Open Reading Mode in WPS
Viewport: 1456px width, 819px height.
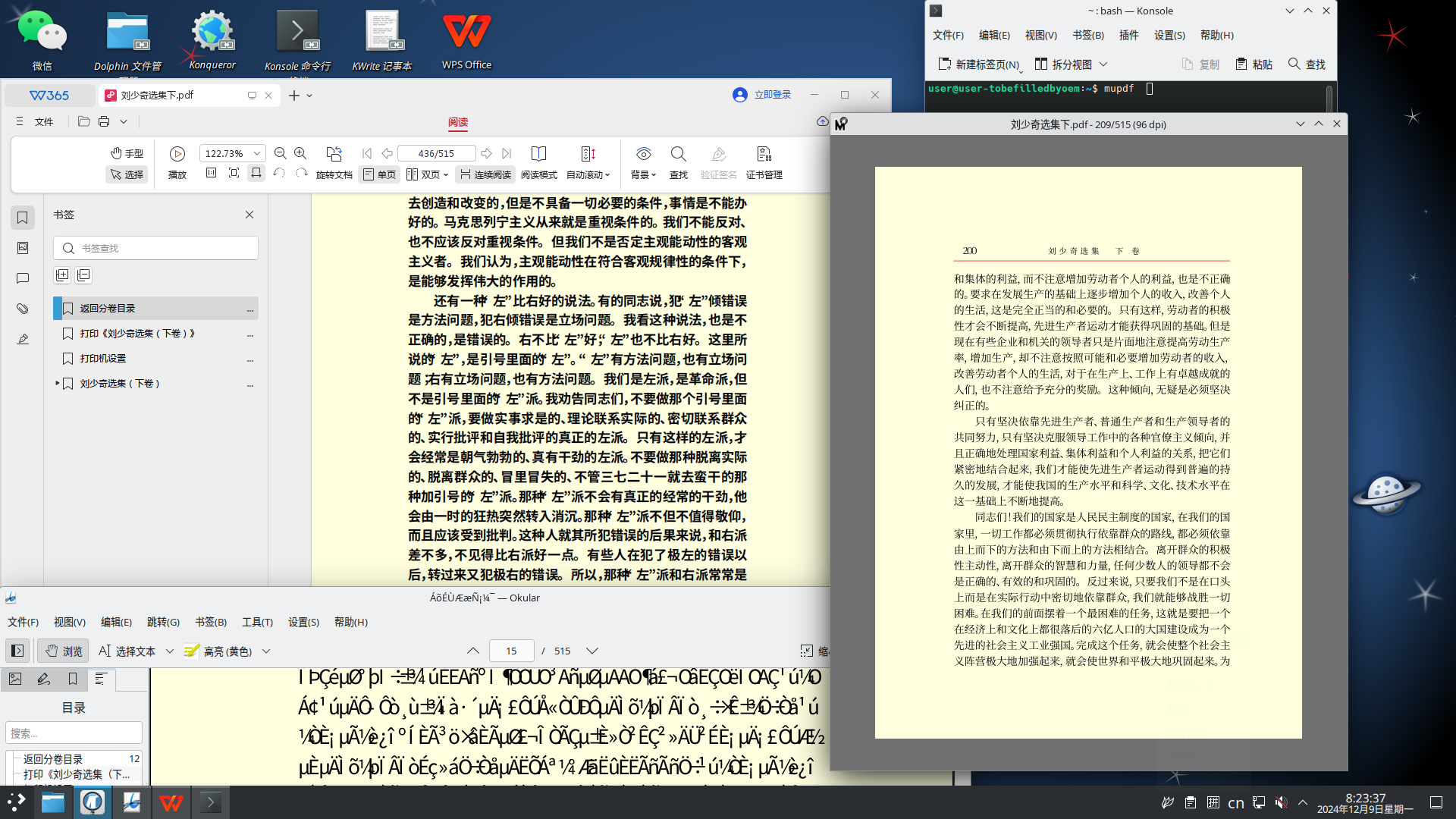coord(538,163)
